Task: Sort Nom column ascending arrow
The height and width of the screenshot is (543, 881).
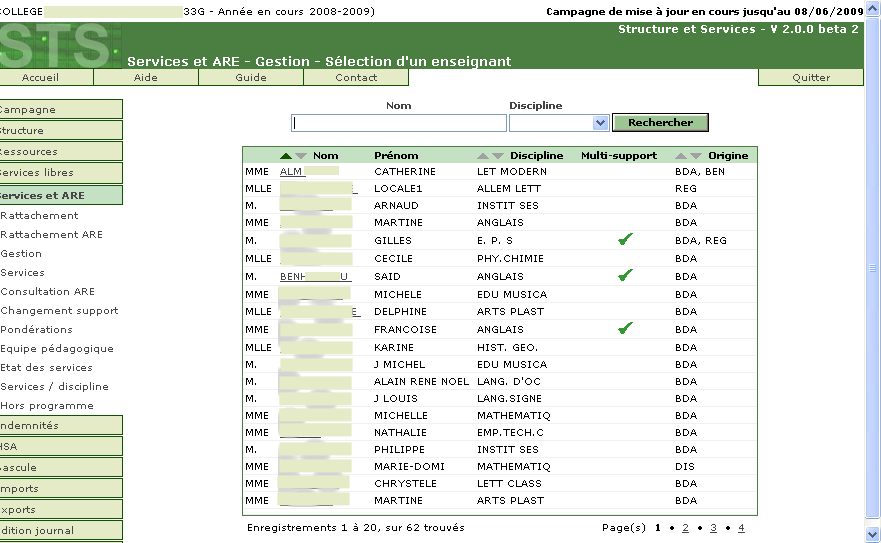Action: 286,156
